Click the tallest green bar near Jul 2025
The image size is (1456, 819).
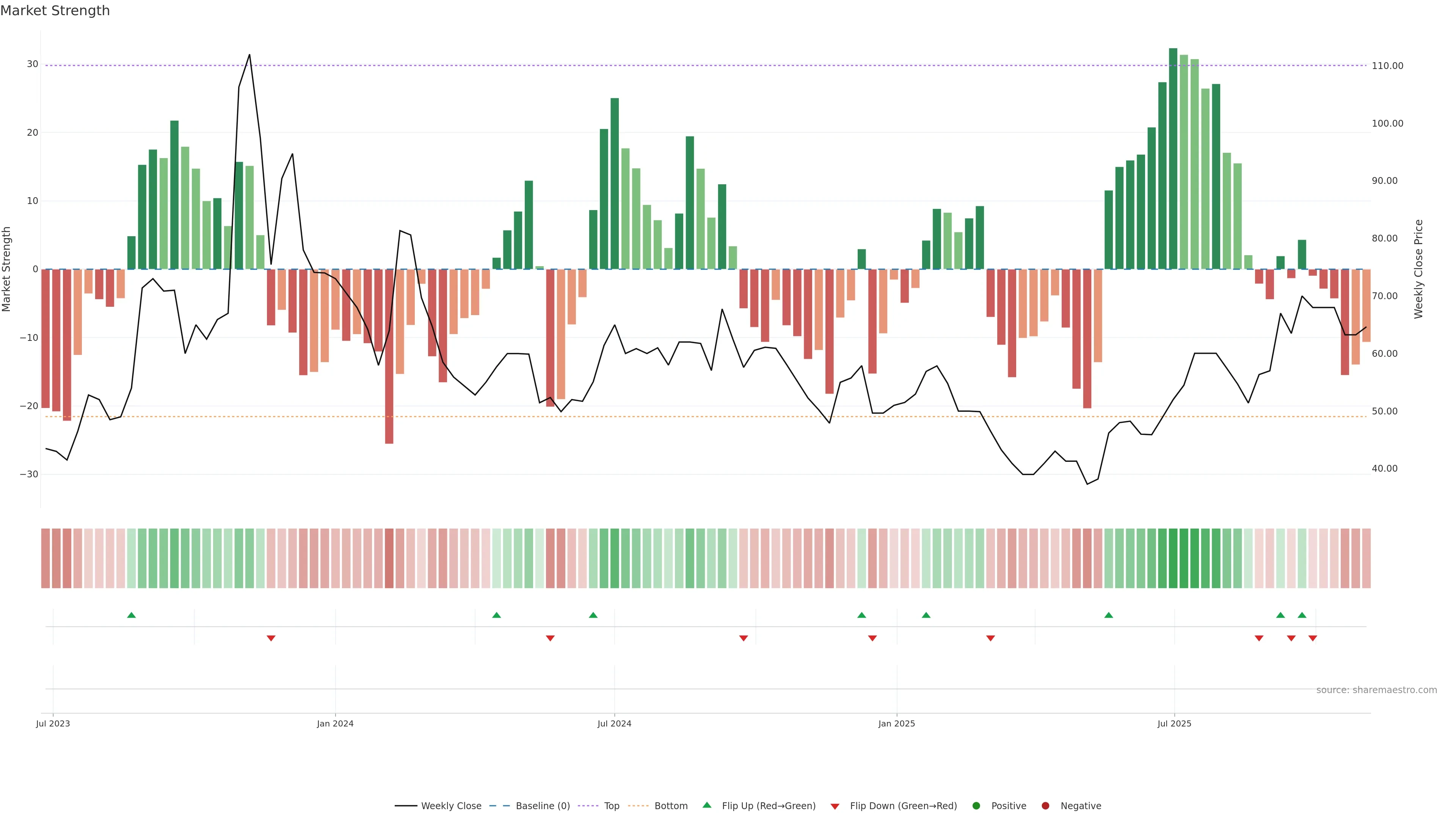point(1173,158)
